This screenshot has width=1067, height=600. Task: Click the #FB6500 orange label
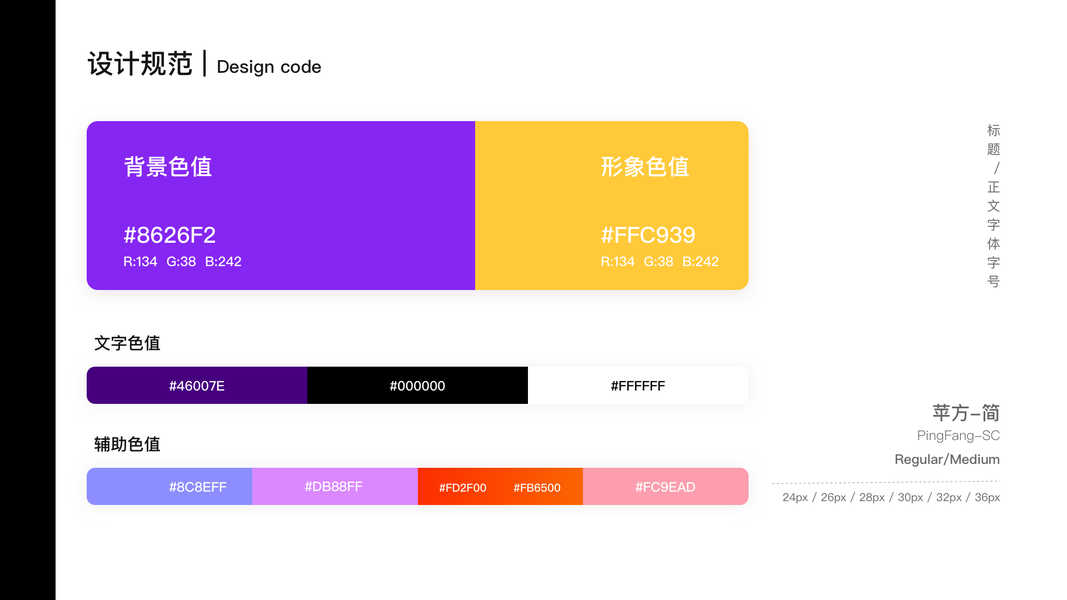tap(537, 488)
